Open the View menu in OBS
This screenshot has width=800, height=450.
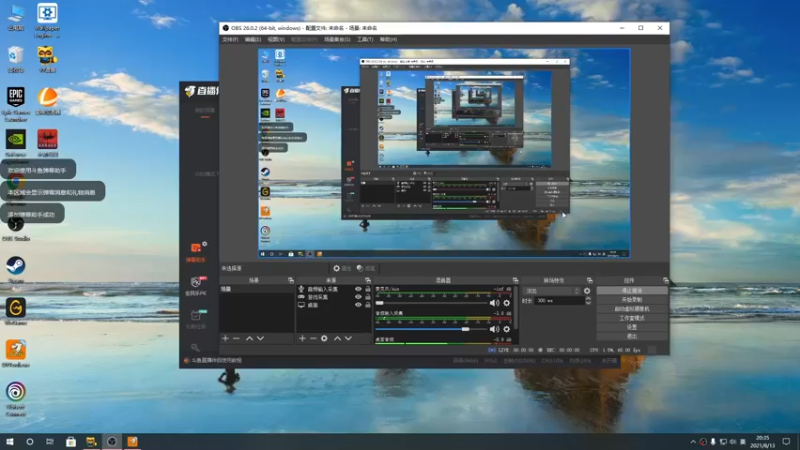276,39
